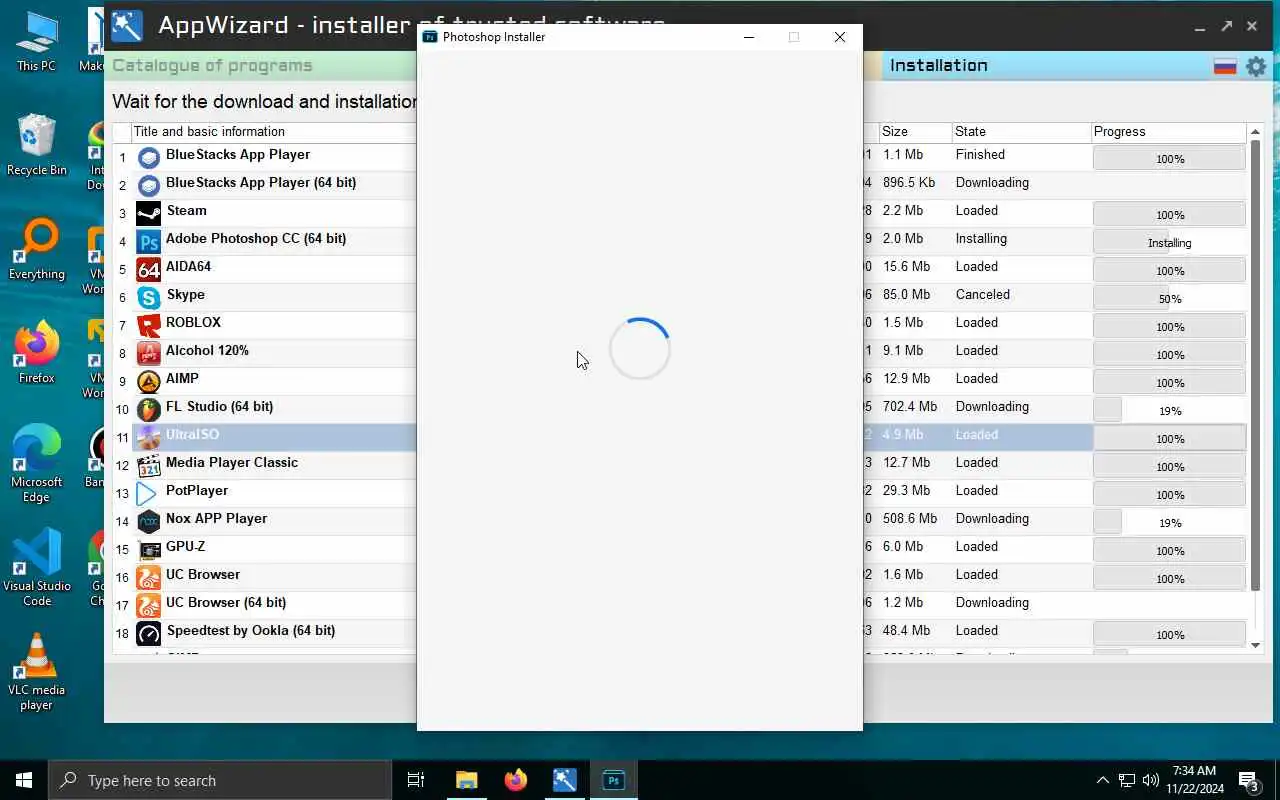Click the Alcohol 120% program icon

point(148,354)
